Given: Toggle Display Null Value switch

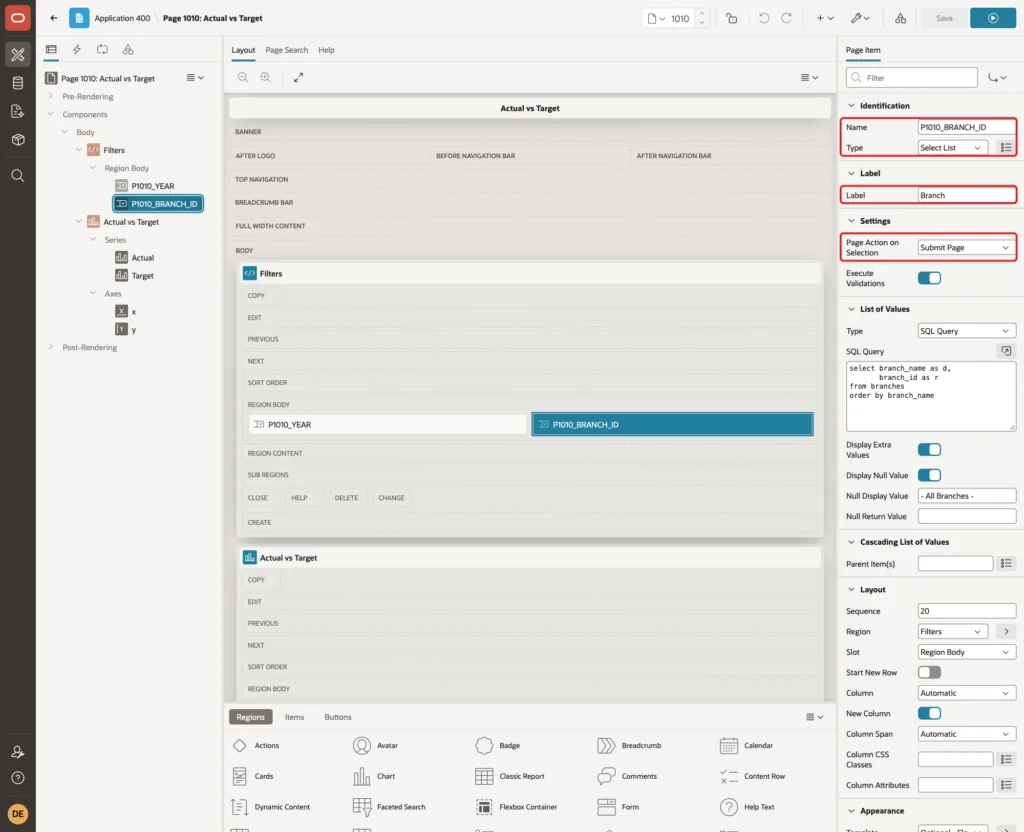Looking at the screenshot, I should coord(929,475).
